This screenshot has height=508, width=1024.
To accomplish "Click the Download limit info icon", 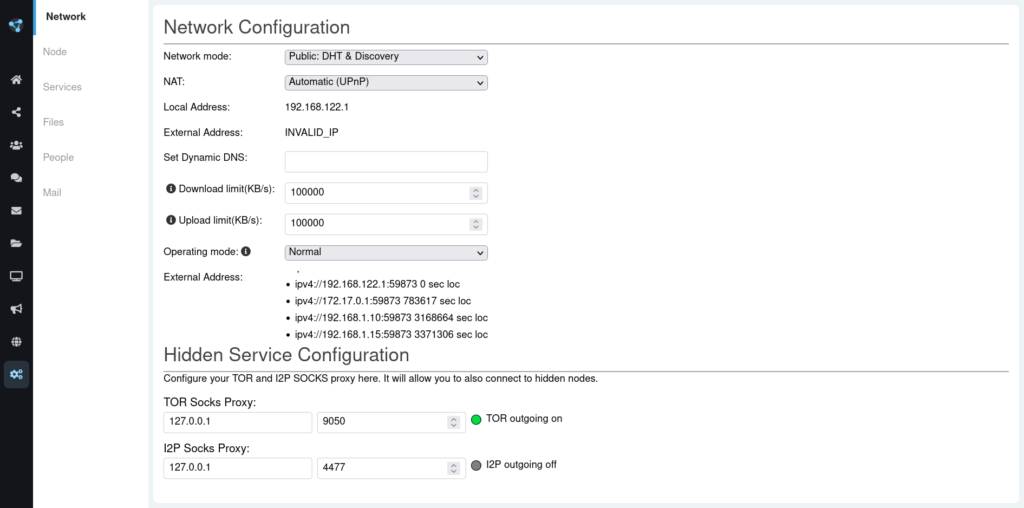I will pos(171,189).
